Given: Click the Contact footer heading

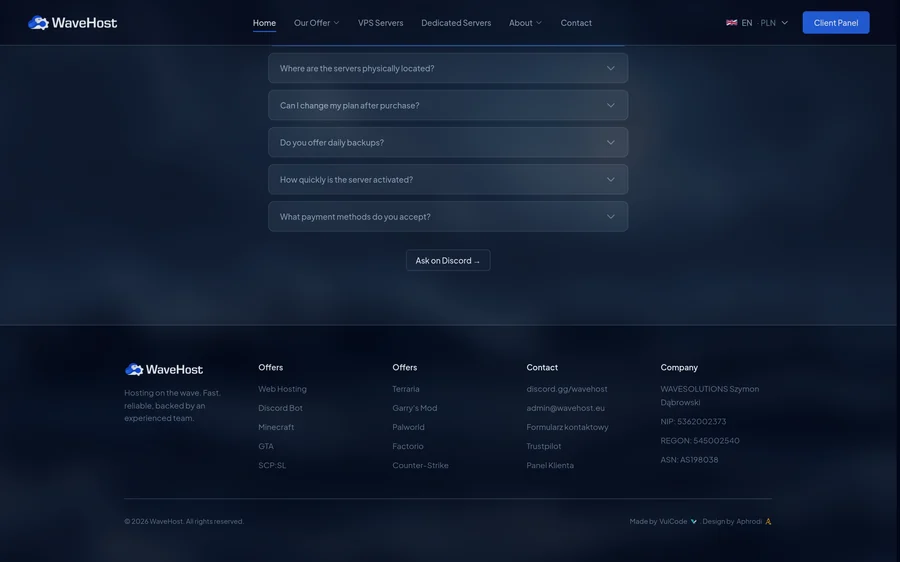Looking at the screenshot, I should coord(542,367).
